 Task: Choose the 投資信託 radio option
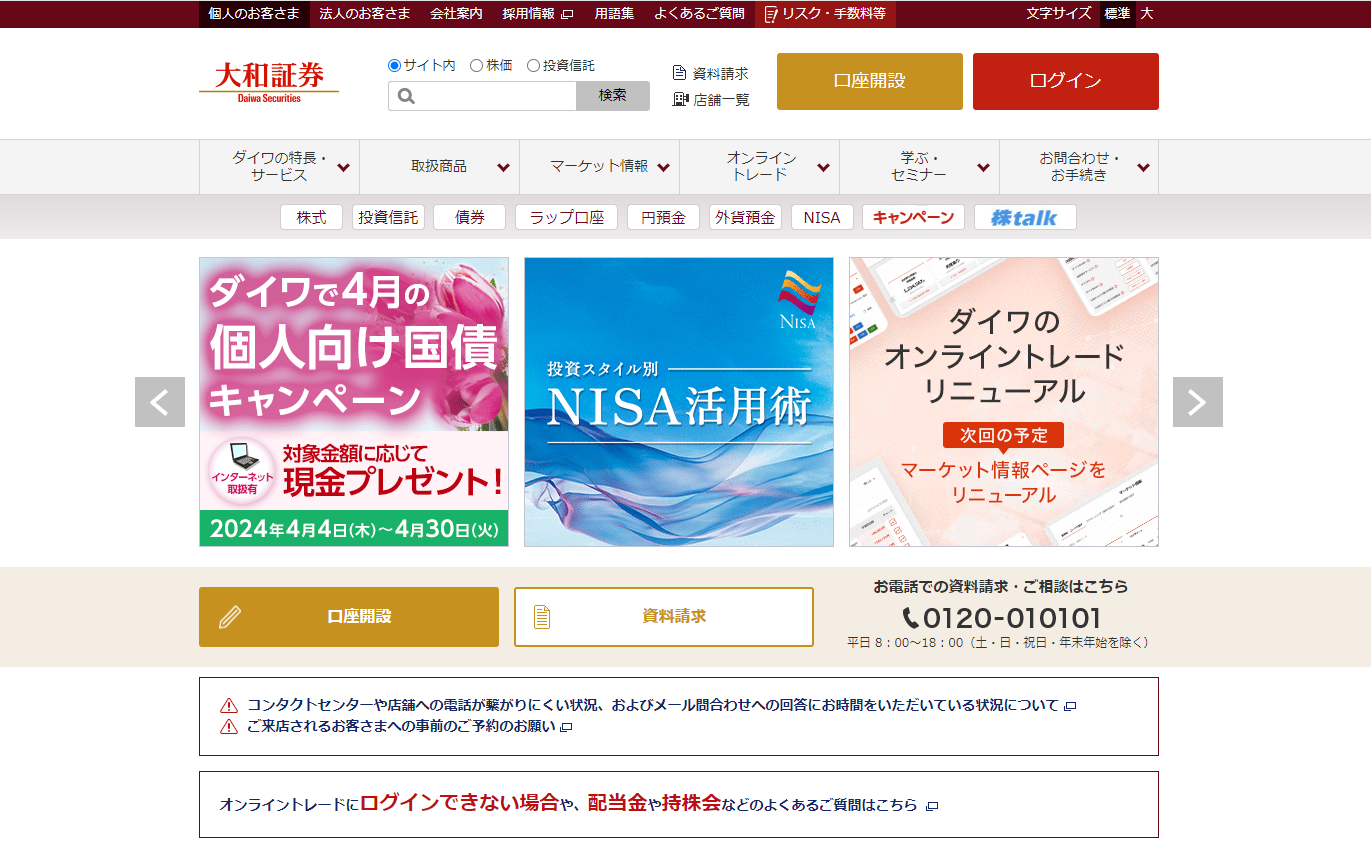(533, 65)
